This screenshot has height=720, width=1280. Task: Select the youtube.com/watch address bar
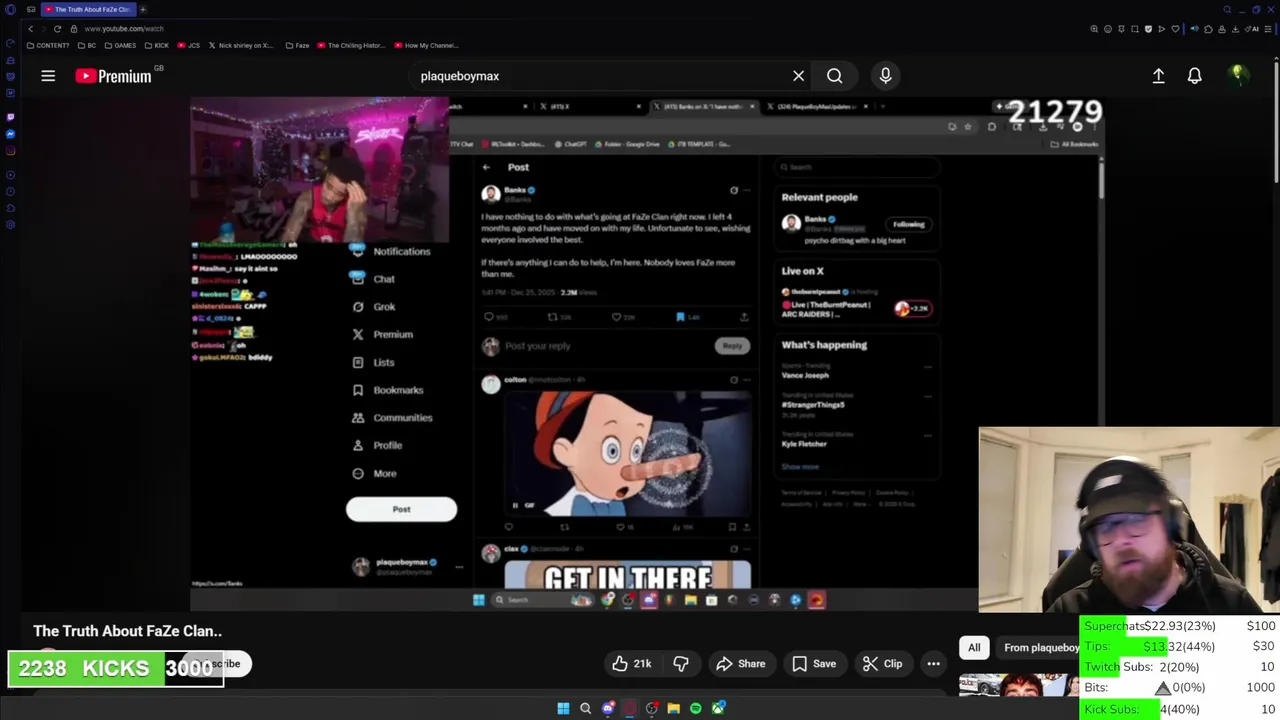(x=124, y=29)
